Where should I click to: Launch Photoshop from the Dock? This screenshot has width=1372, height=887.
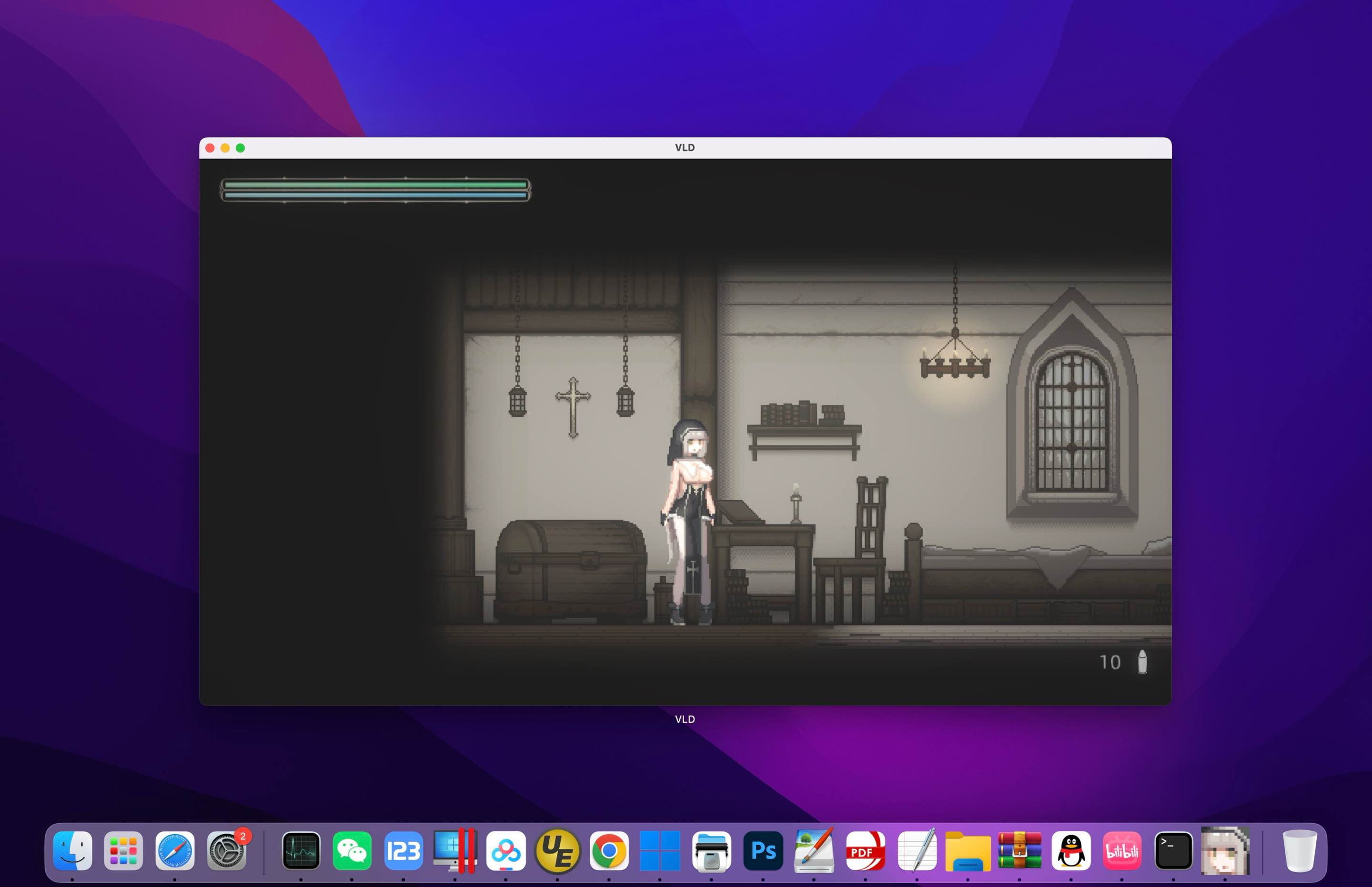pyautogui.click(x=763, y=851)
